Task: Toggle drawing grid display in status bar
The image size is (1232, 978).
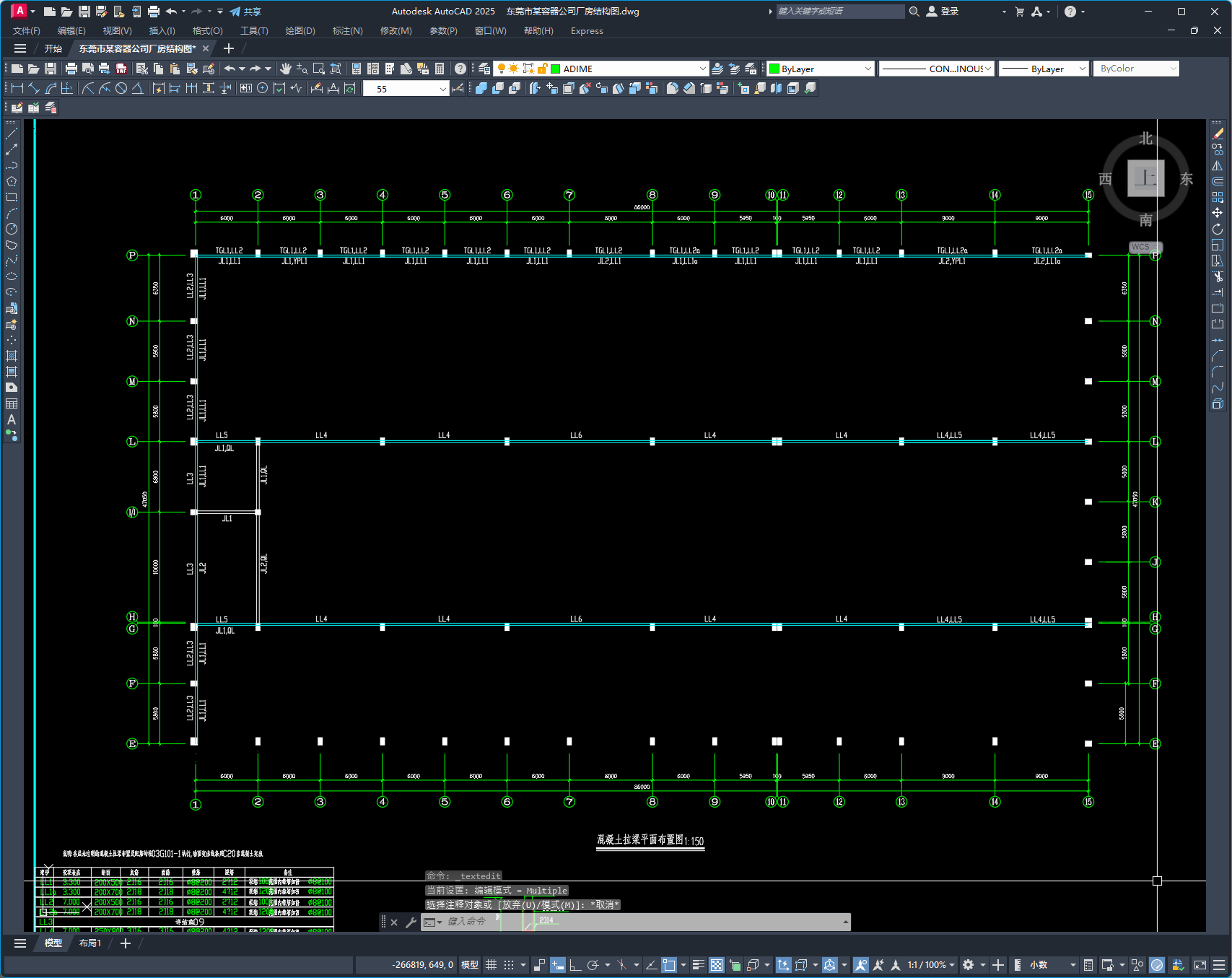Action: (x=492, y=965)
